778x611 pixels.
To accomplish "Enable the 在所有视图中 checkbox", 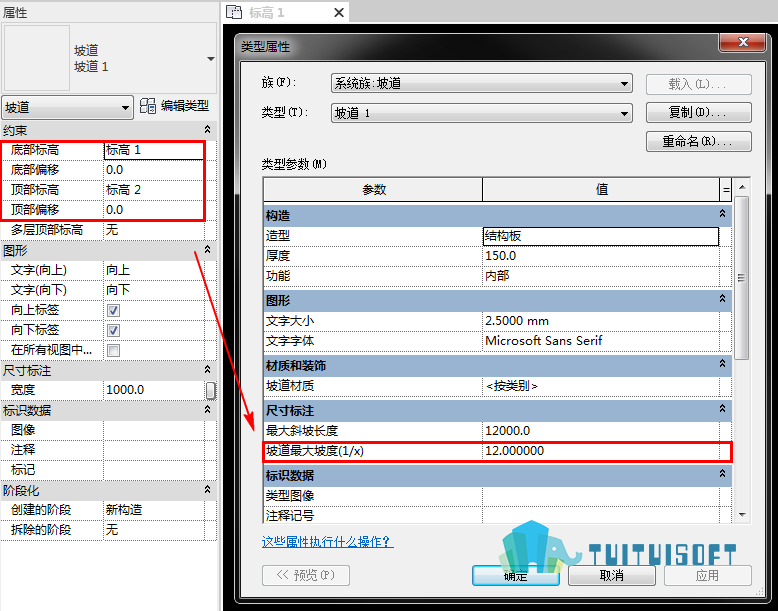I will (114, 350).
